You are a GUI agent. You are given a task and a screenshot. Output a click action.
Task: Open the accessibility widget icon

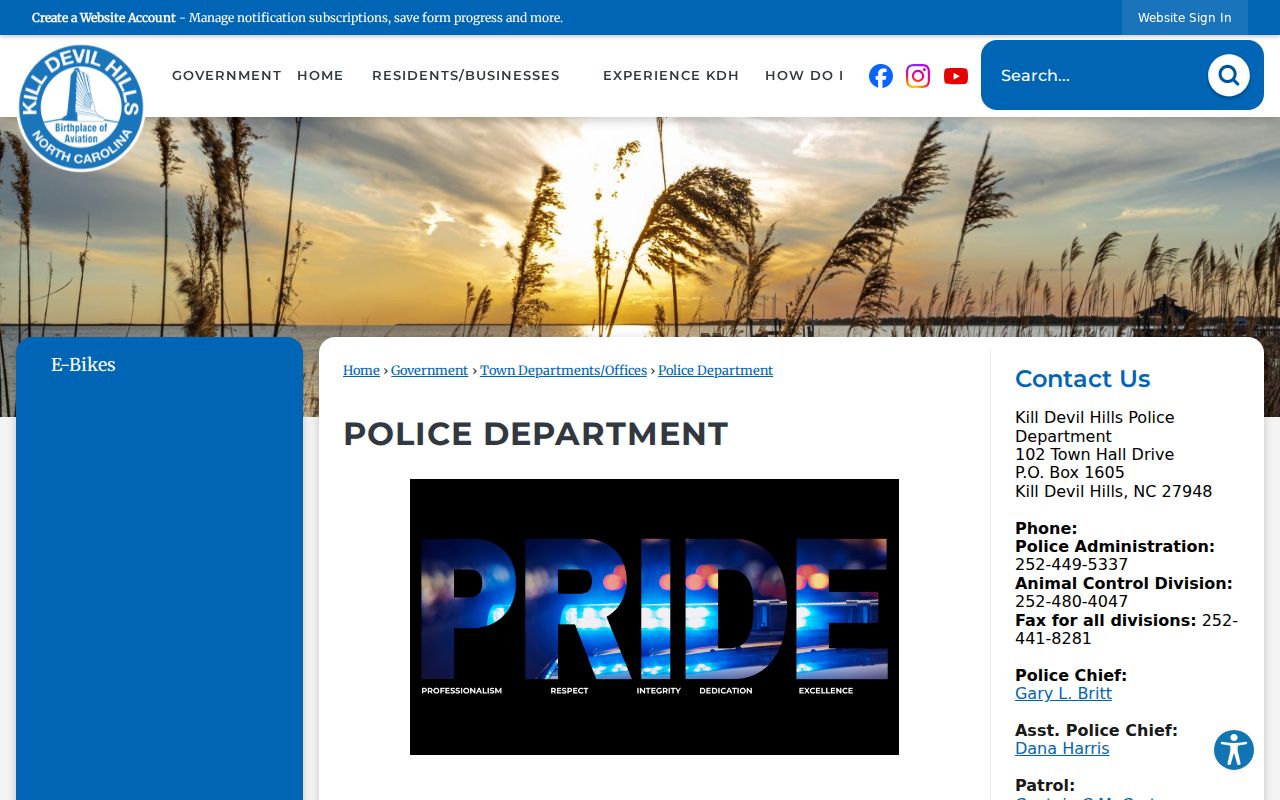[1234, 750]
